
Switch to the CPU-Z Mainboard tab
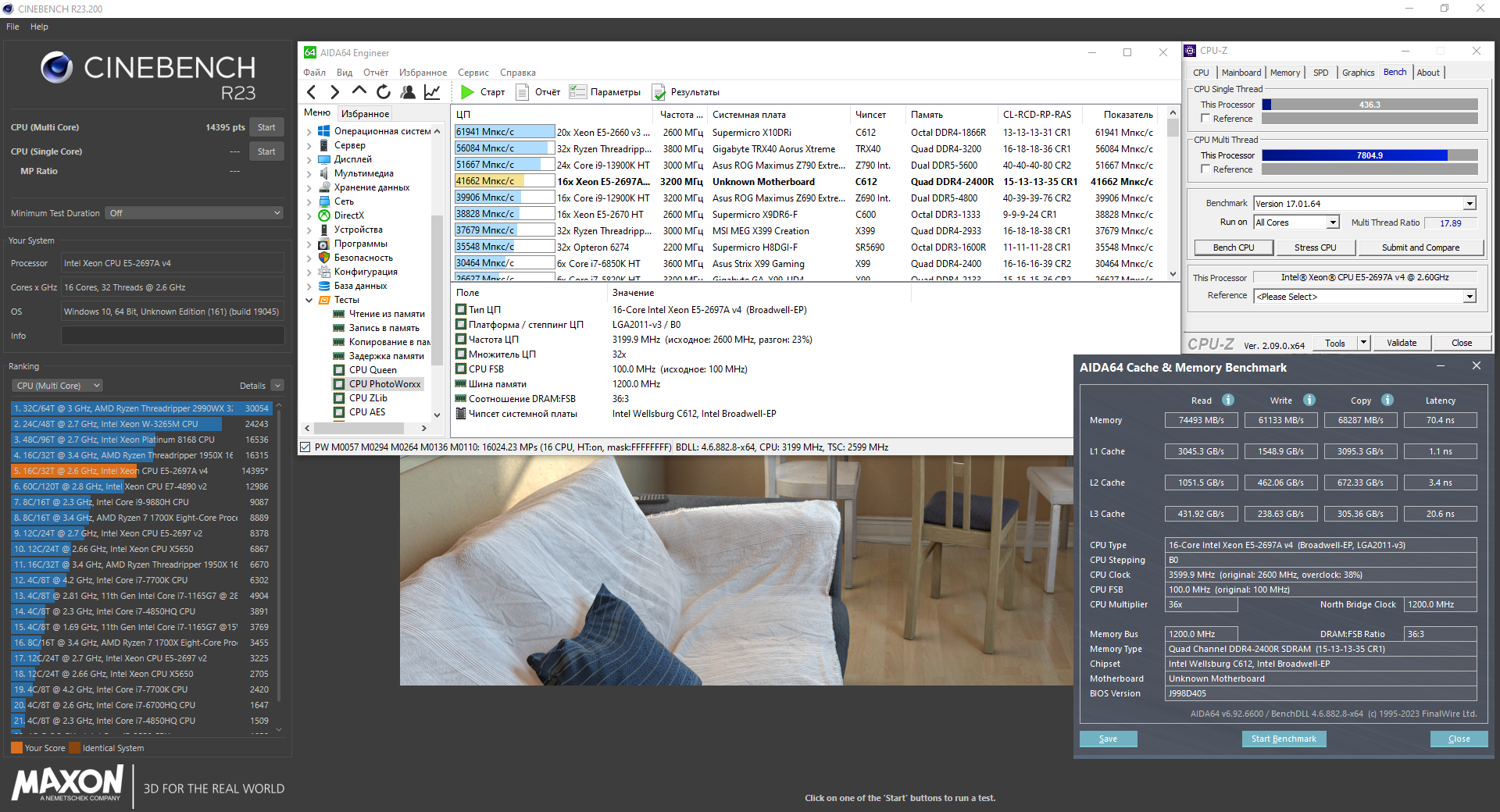[1241, 73]
